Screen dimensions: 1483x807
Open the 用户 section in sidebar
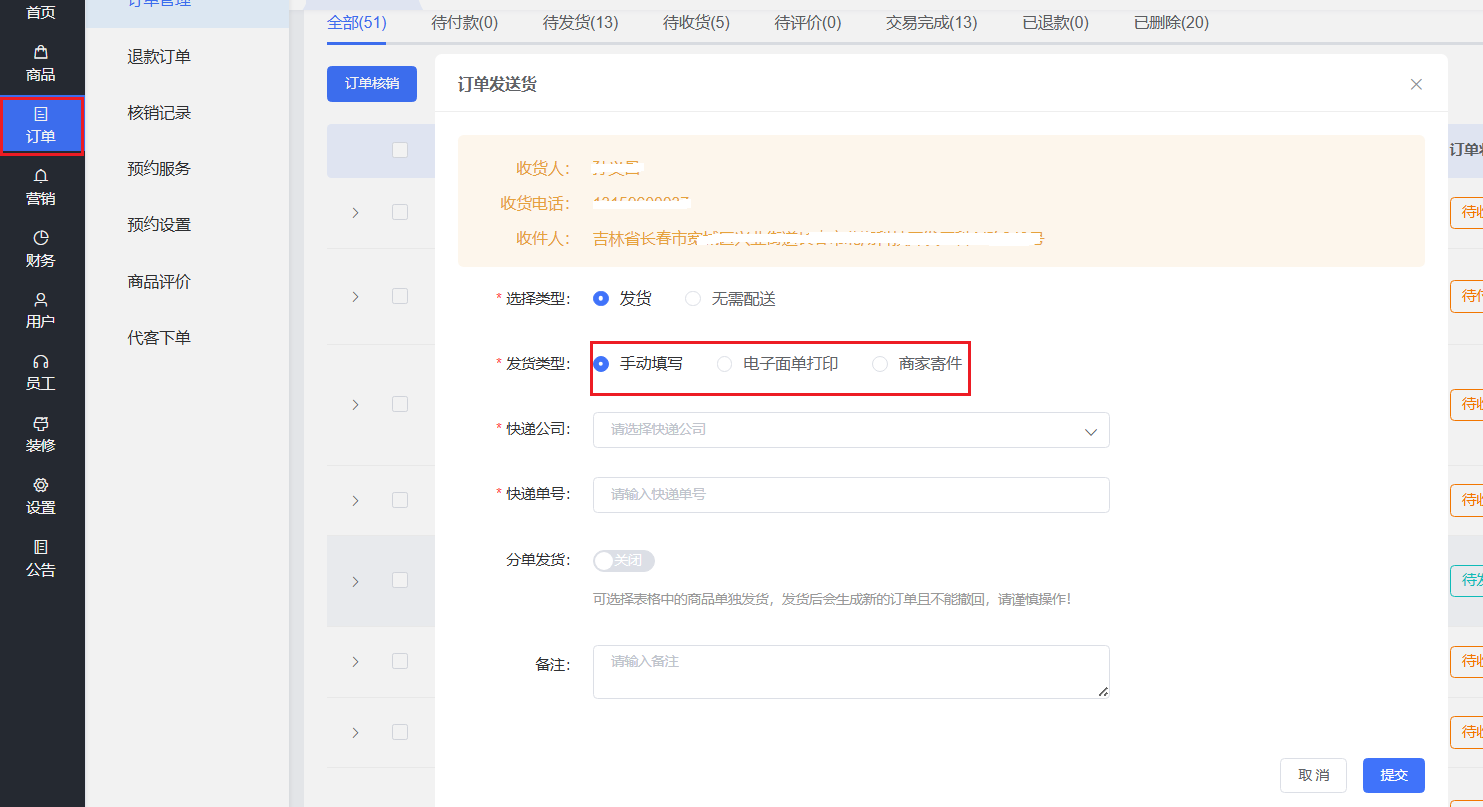41,310
